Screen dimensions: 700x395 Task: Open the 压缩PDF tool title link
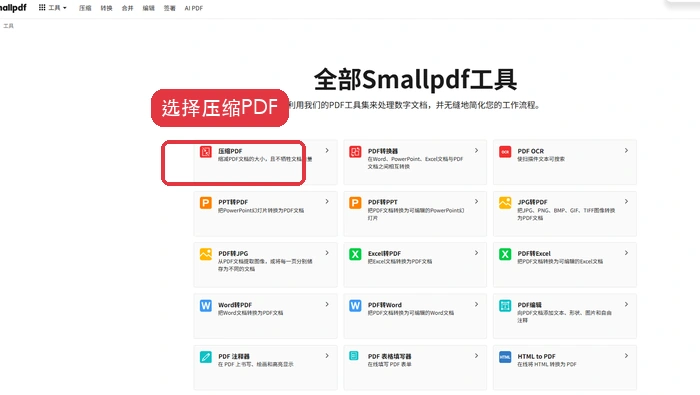[230, 151]
